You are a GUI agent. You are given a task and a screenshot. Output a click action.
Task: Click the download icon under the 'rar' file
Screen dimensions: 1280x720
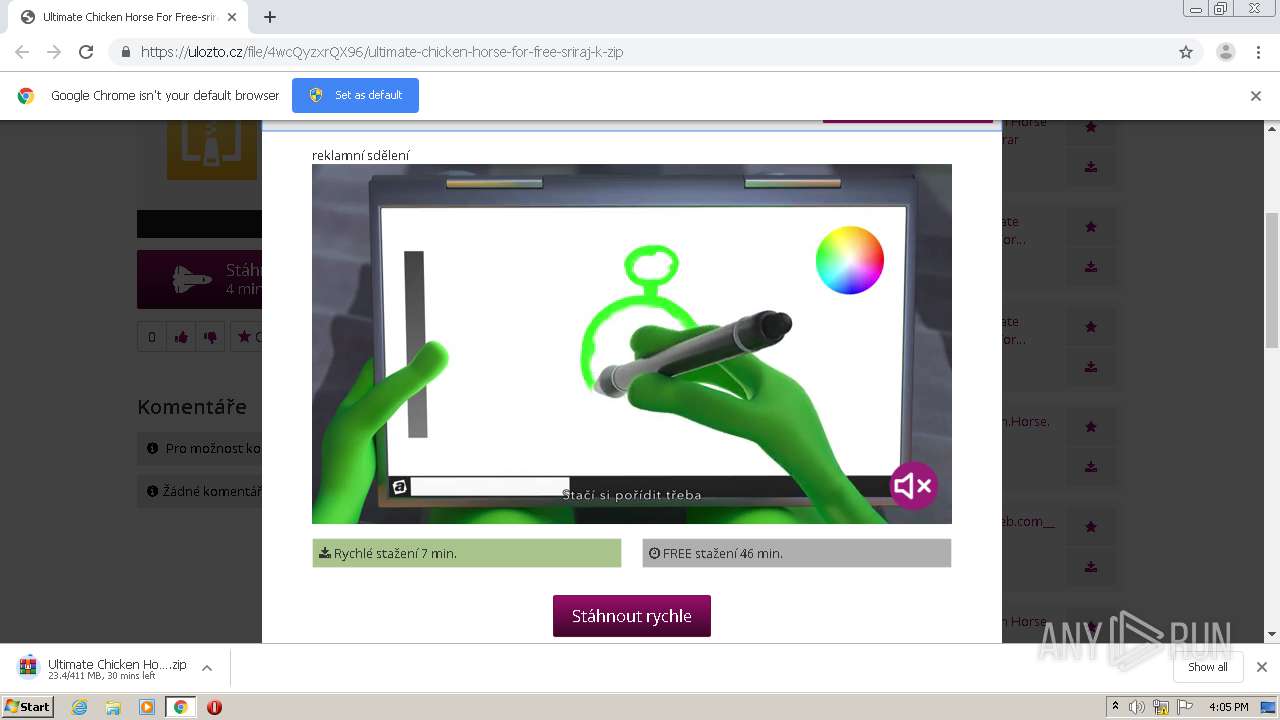1091,167
